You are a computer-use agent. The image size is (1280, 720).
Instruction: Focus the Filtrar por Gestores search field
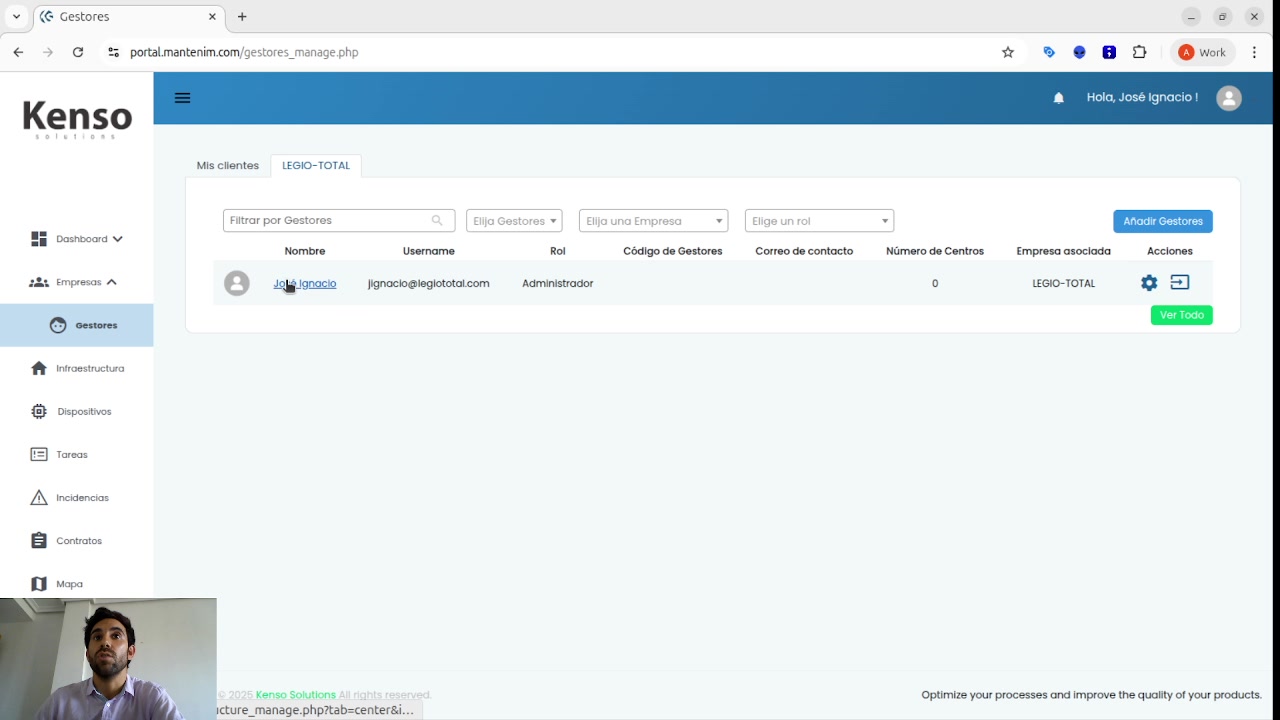click(328, 221)
